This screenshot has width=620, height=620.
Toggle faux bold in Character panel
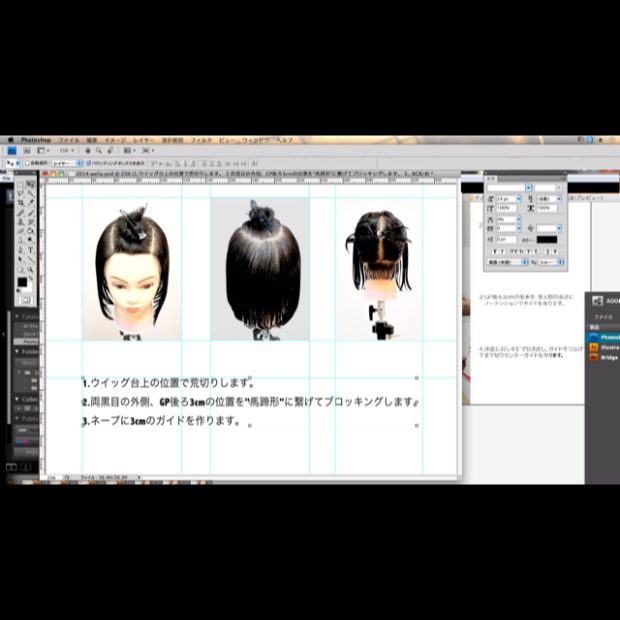point(495,251)
